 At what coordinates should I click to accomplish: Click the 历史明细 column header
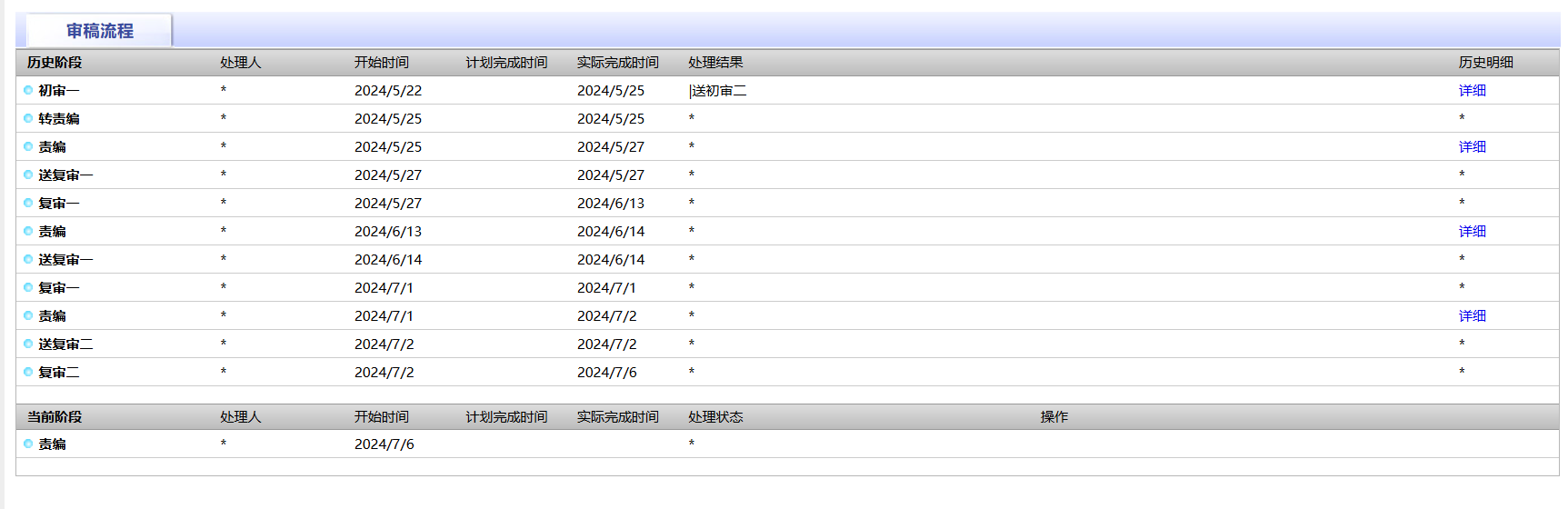1485,63
